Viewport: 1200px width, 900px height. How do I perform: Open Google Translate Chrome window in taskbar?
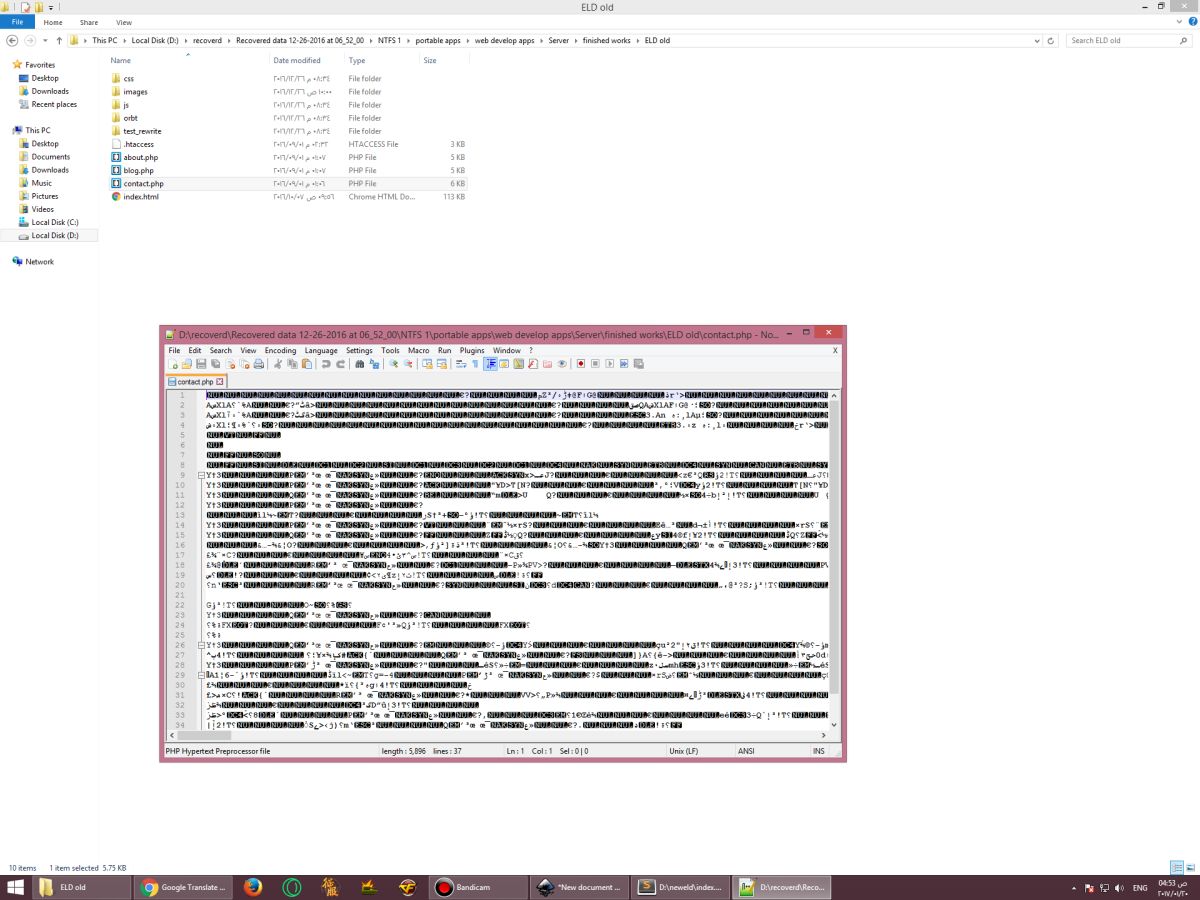[185, 887]
